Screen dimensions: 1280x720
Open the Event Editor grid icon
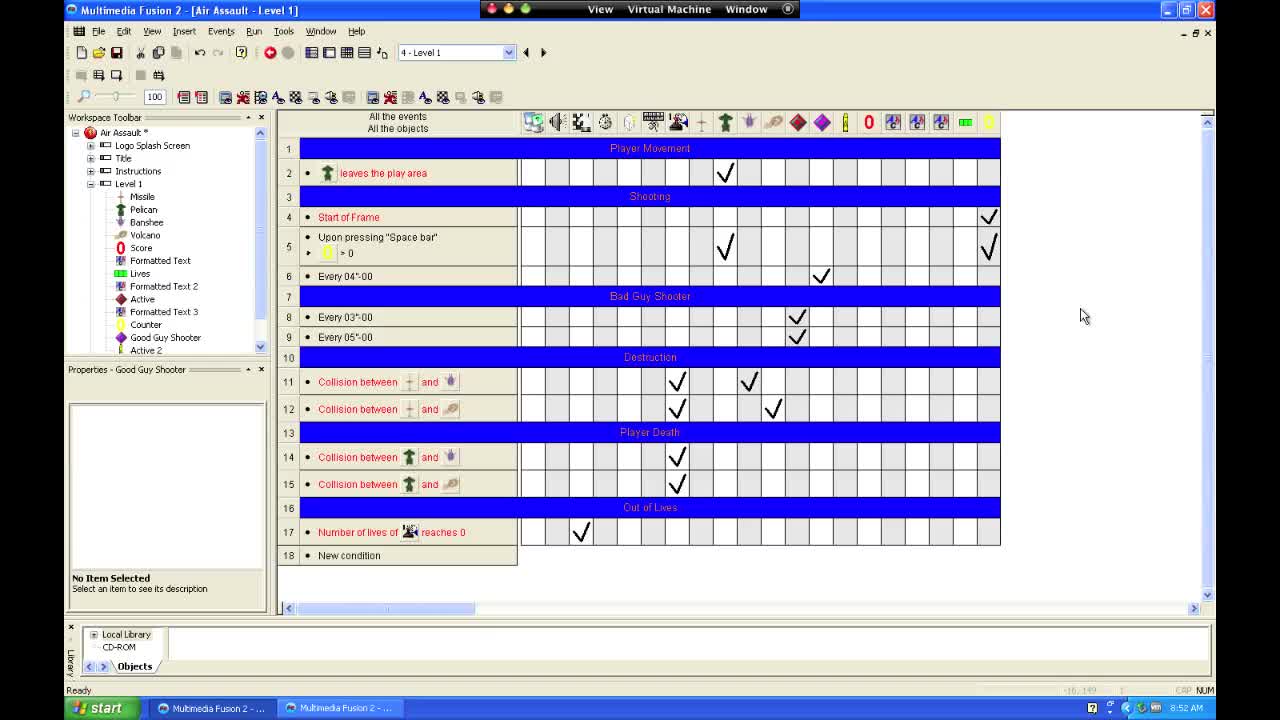pos(347,53)
